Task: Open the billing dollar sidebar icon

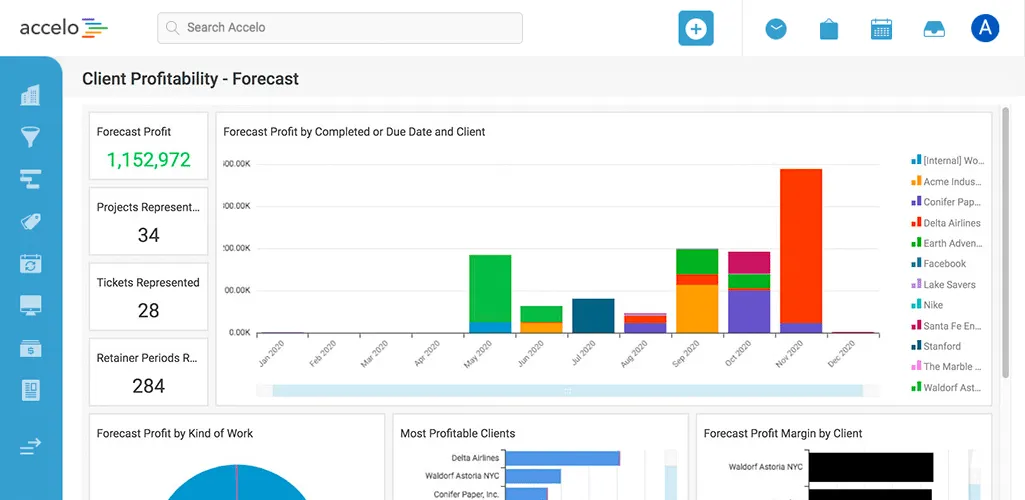Action: (x=31, y=348)
